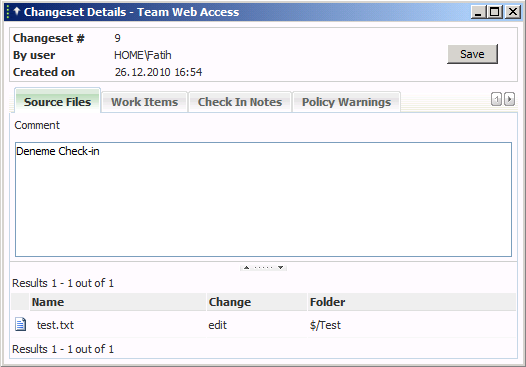This screenshot has width=526, height=367.
Task: Click the tab scroll right arrow
Action: coord(509,99)
